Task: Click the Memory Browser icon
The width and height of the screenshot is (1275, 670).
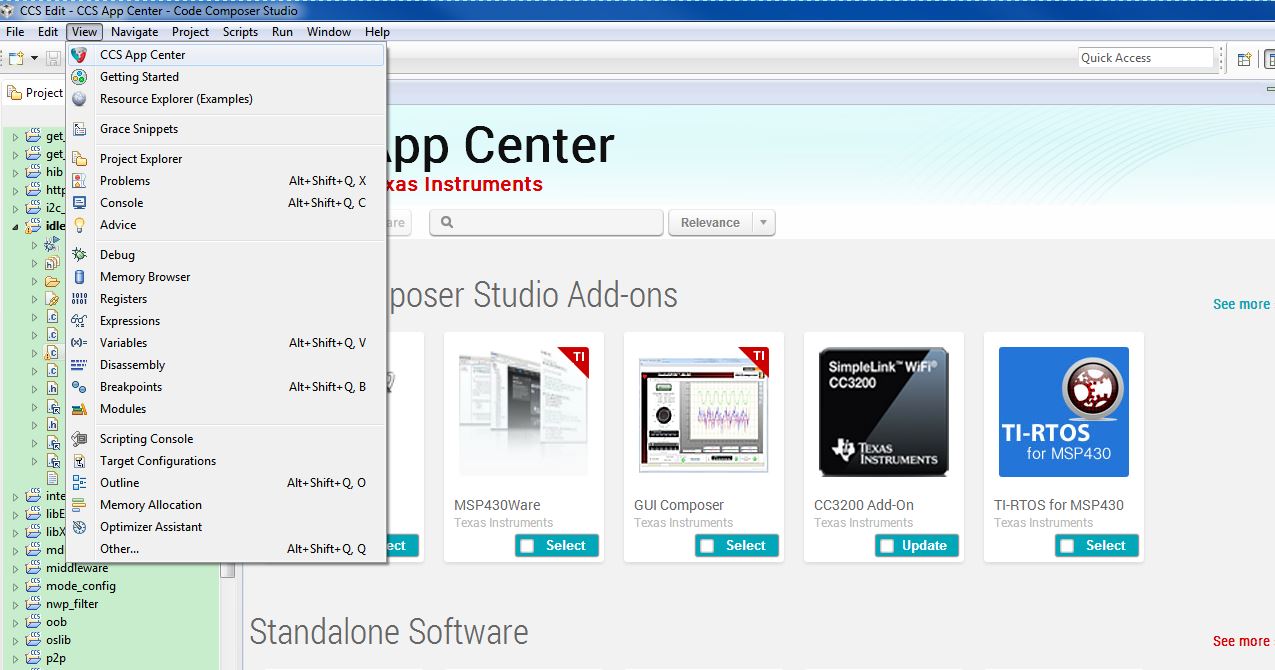Action: coord(79,277)
